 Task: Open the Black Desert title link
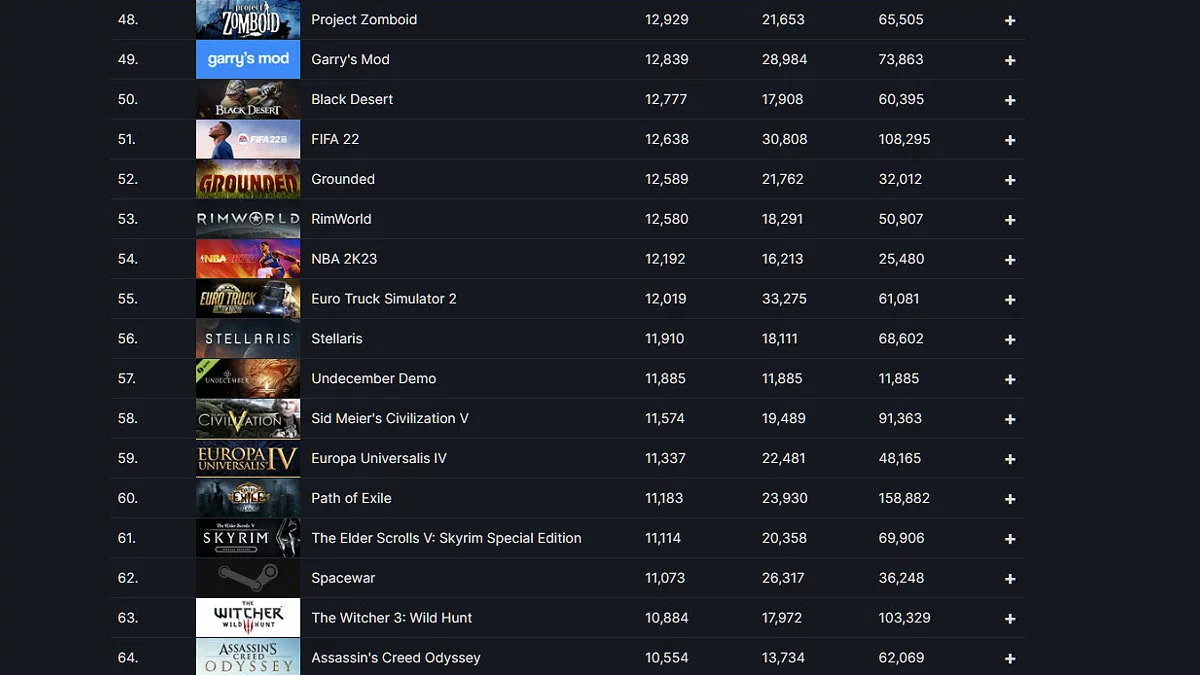(352, 99)
